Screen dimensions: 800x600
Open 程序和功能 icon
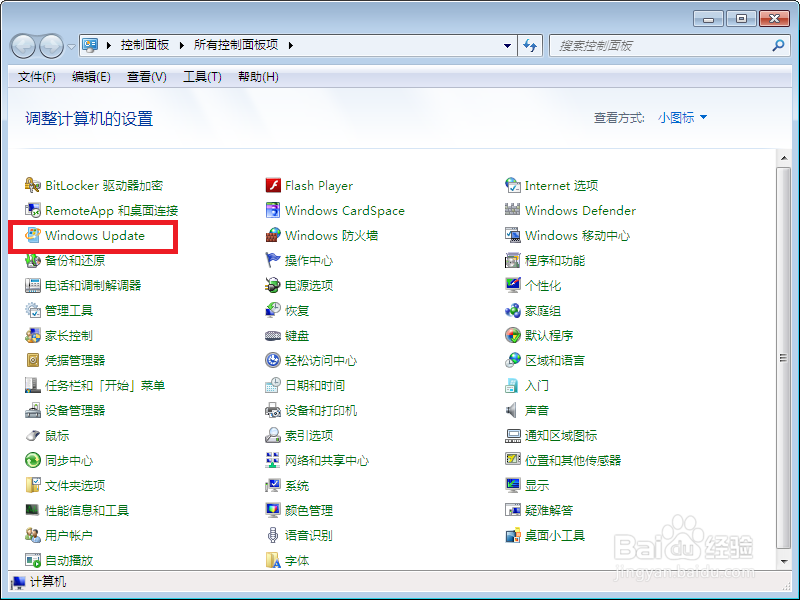click(513, 260)
